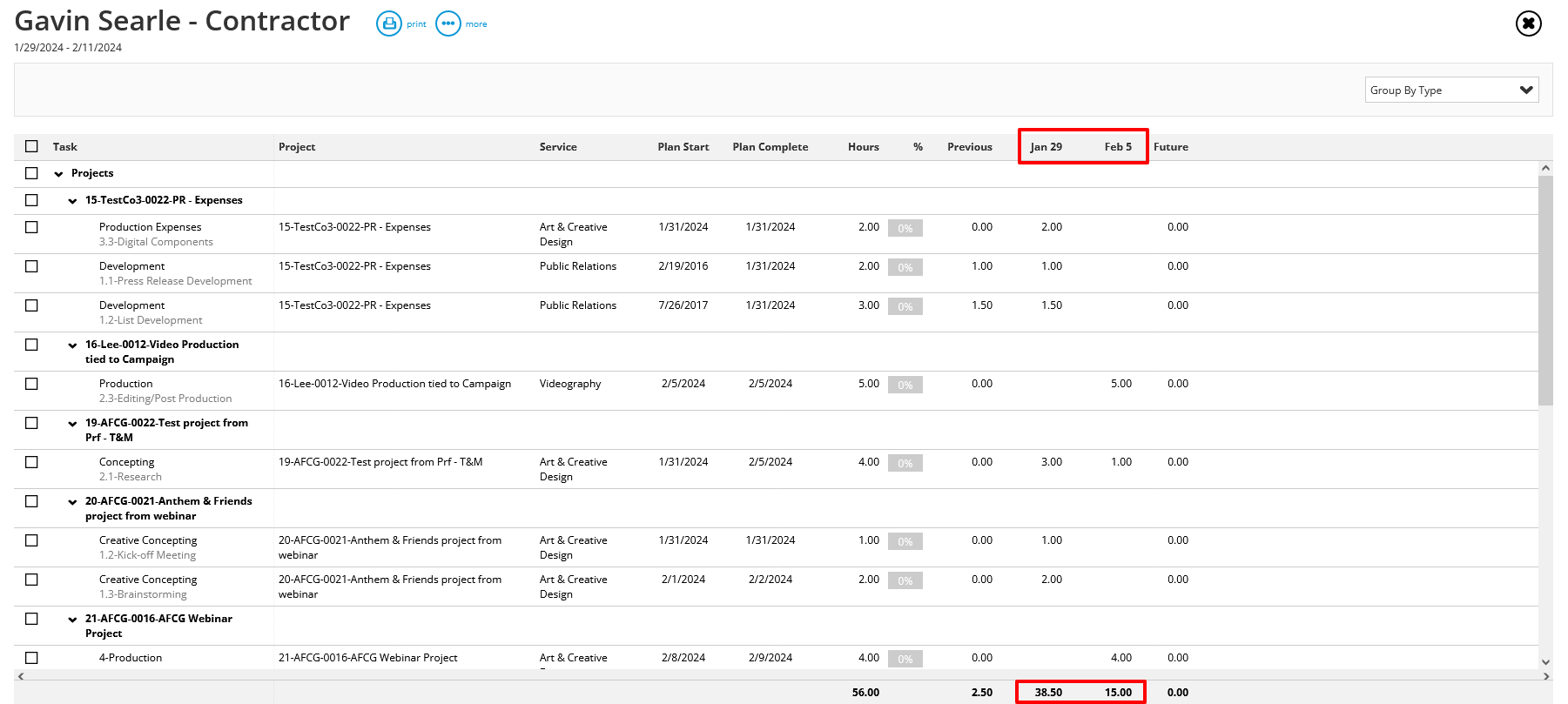This screenshot has width=1568, height=704.
Task: Click the Jan 29 week column header
Action: click(x=1046, y=147)
